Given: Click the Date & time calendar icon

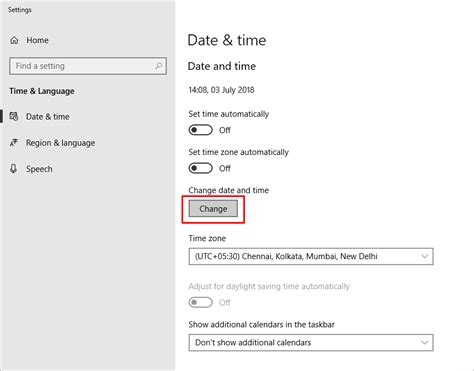Looking at the screenshot, I should click(14, 116).
